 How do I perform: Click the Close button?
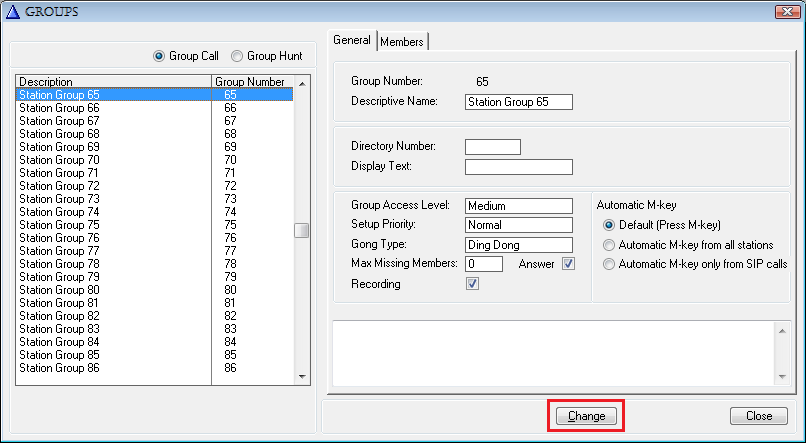click(x=759, y=416)
